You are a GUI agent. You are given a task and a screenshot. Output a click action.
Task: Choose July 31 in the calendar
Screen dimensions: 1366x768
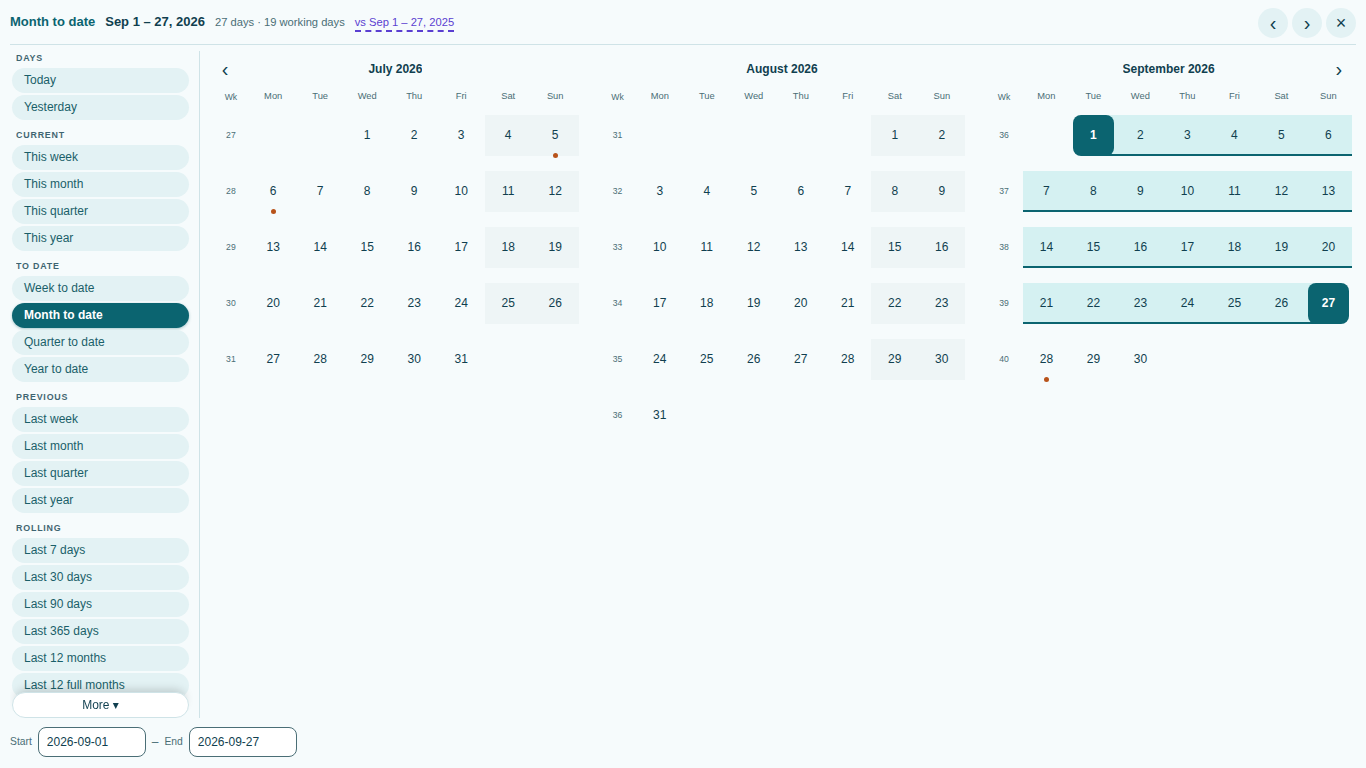click(x=461, y=359)
